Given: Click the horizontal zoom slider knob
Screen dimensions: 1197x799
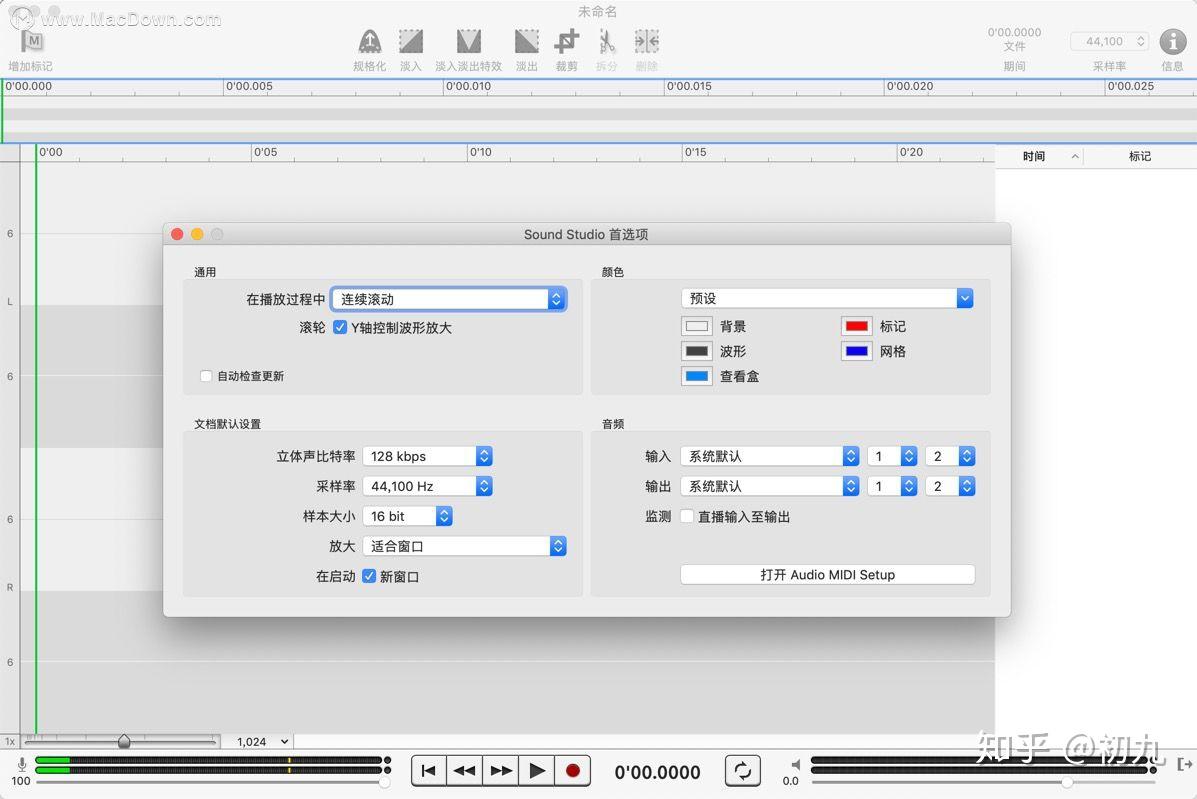Looking at the screenshot, I should tap(124, 742).
